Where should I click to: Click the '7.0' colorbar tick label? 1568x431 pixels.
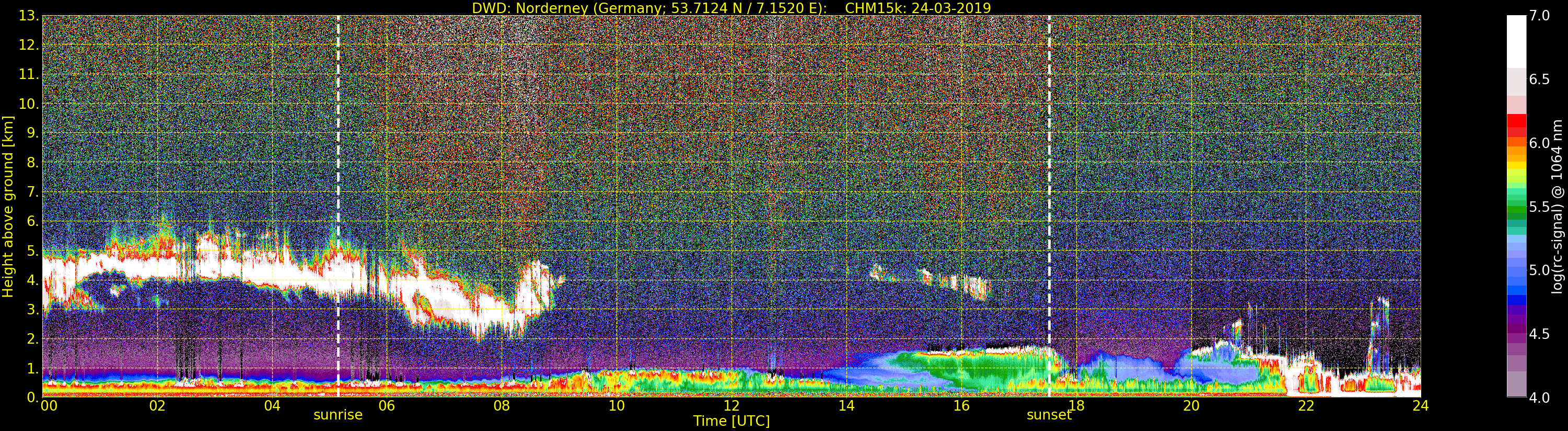point(1539,16)
